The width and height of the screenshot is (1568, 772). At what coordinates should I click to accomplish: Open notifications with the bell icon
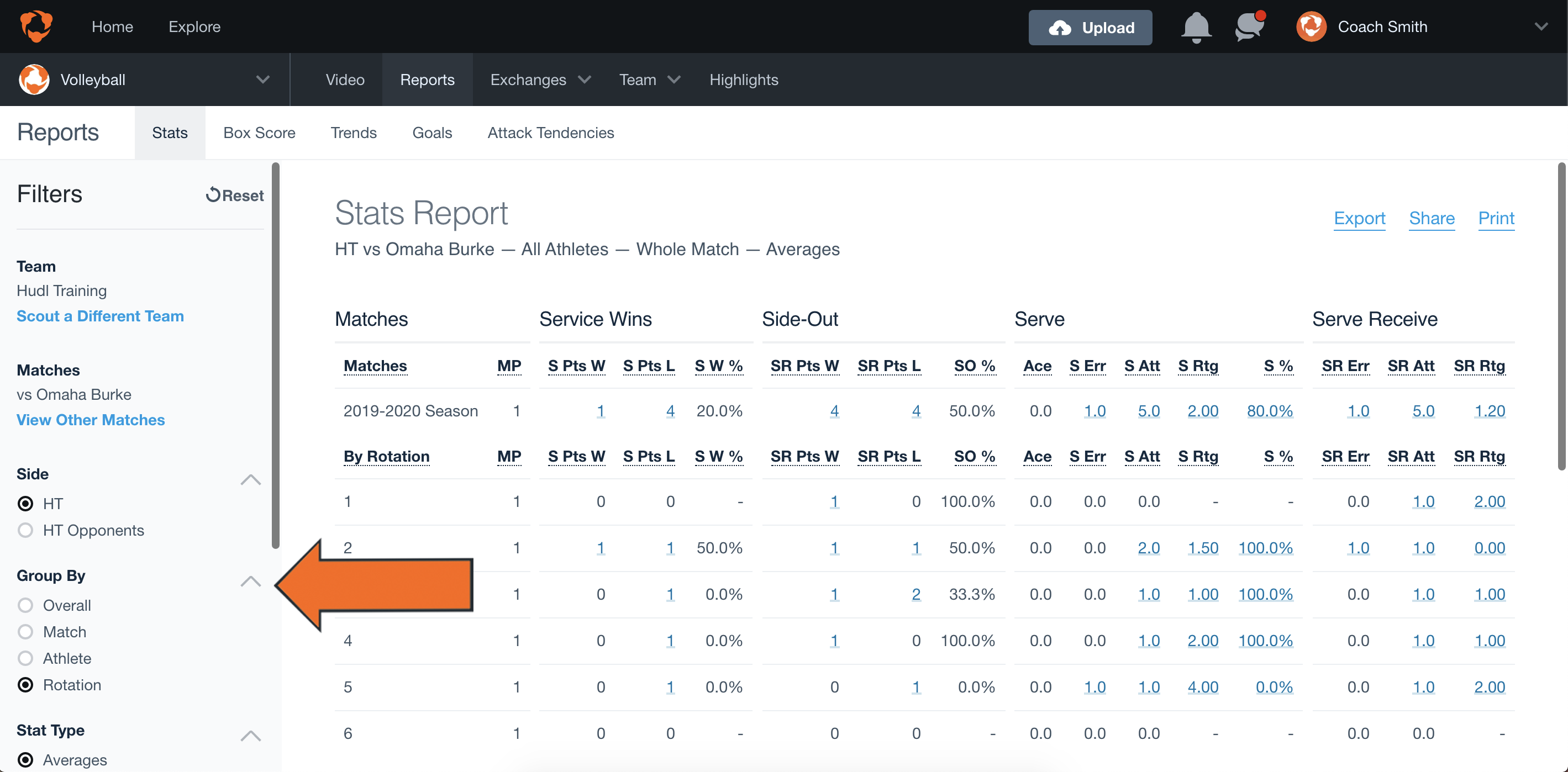pyautogui.click(x=1196, y=27)
